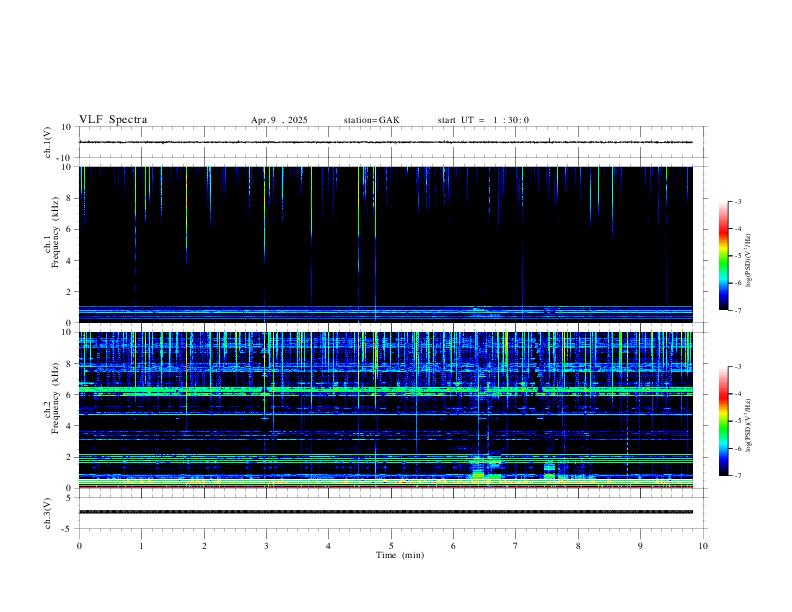Image resolution: width=792 pixels, height=612 pixels.
Task: Click the "-10" tick on ch.1(V) axis
Action: (66, 159)
